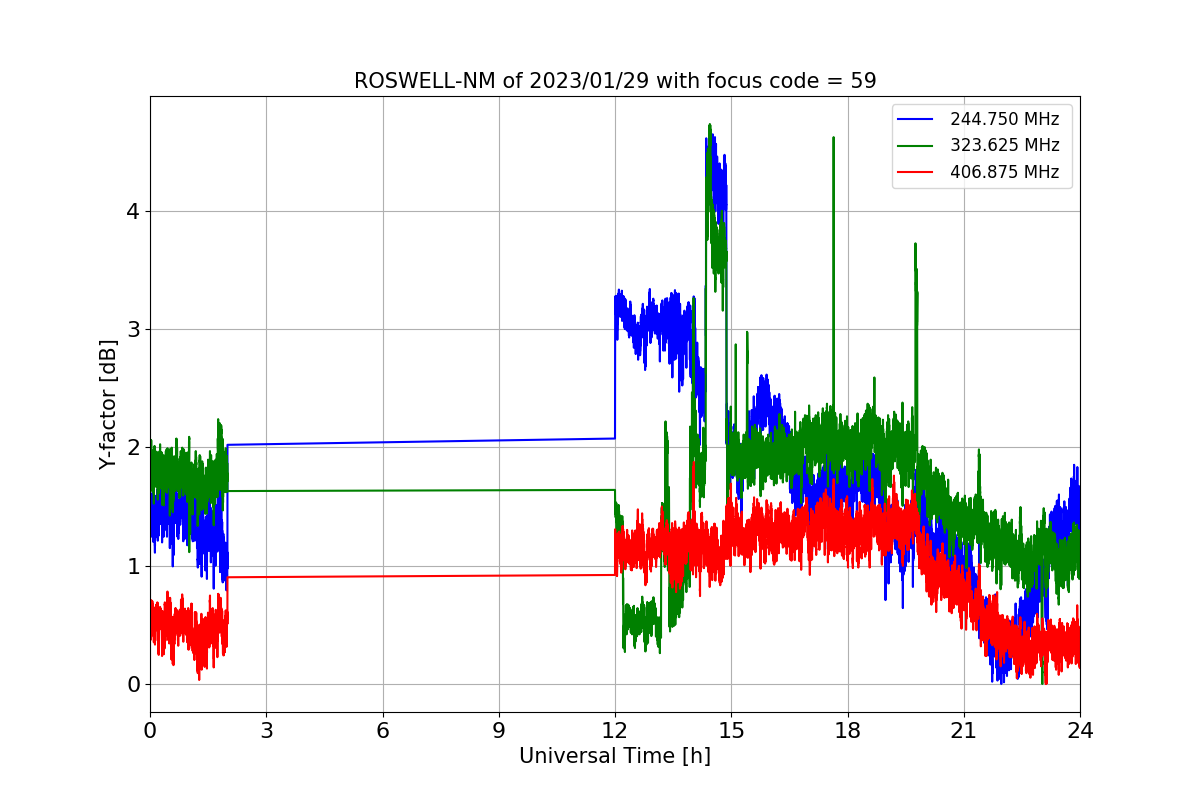Click x-axis tick label '0'
The image size is (1200, 800).
(150, 730)
